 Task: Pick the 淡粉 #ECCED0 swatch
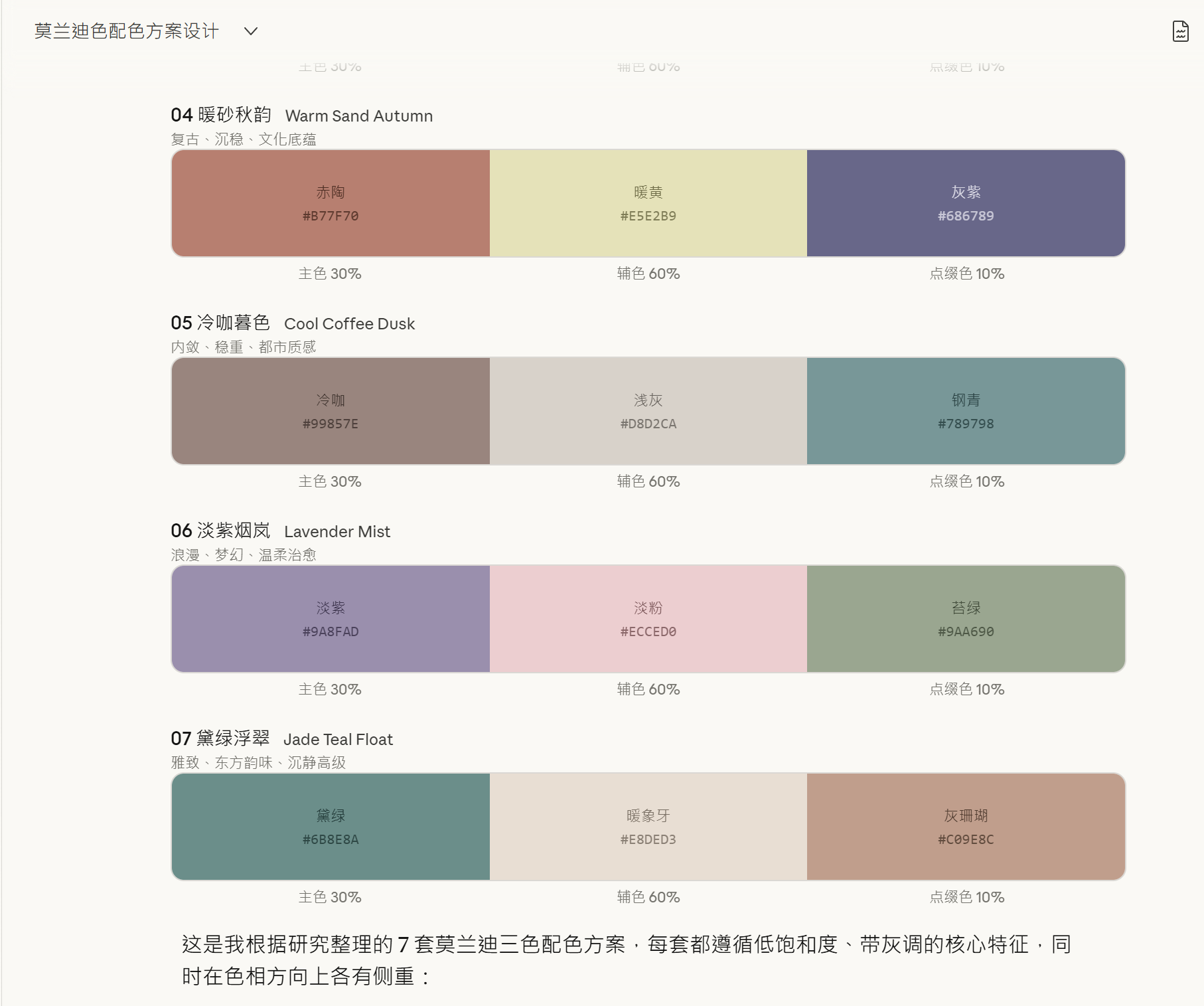click(x=648, y=619)
